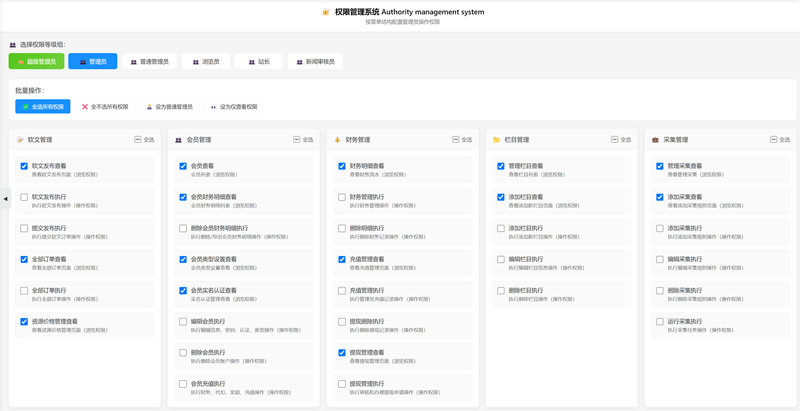
Task: Enable the 删除会员财务明细执行 permission
Action: 183,228
